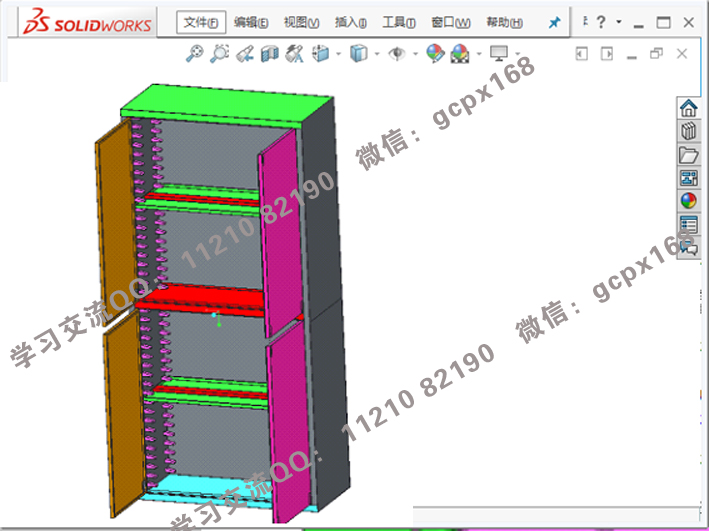This screenshot has width=709, height=531.
Task: Open the 工具(T) menu
Action: (399, 22)
